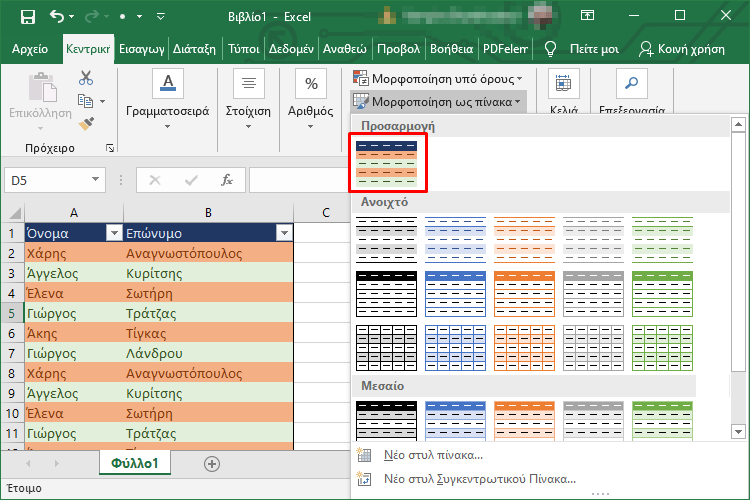Image resolution: width=750 pixels, height=500 pixels.
Task: Click the Save icon in quick access toolbar
Action: (x=28, y=17)
